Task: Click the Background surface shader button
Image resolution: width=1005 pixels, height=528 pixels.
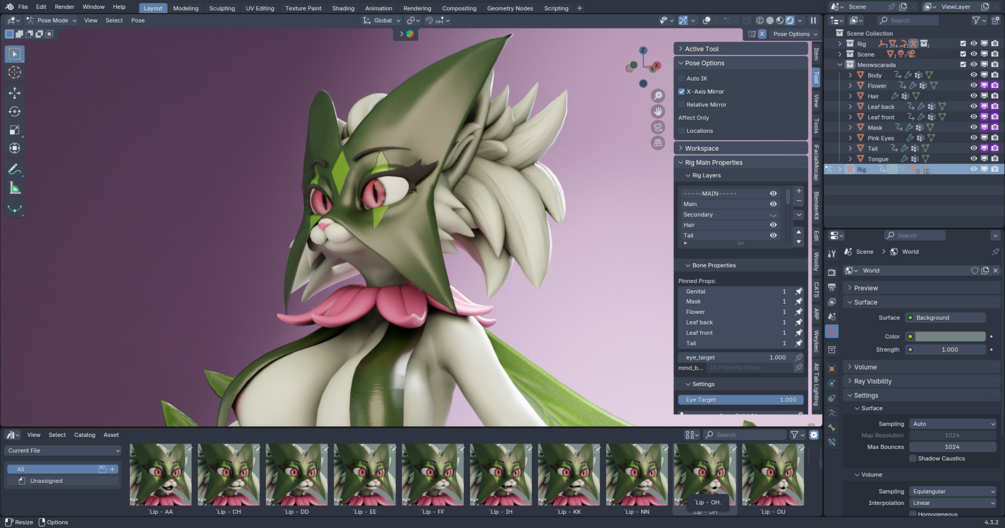Action: (x=945, y=317)
